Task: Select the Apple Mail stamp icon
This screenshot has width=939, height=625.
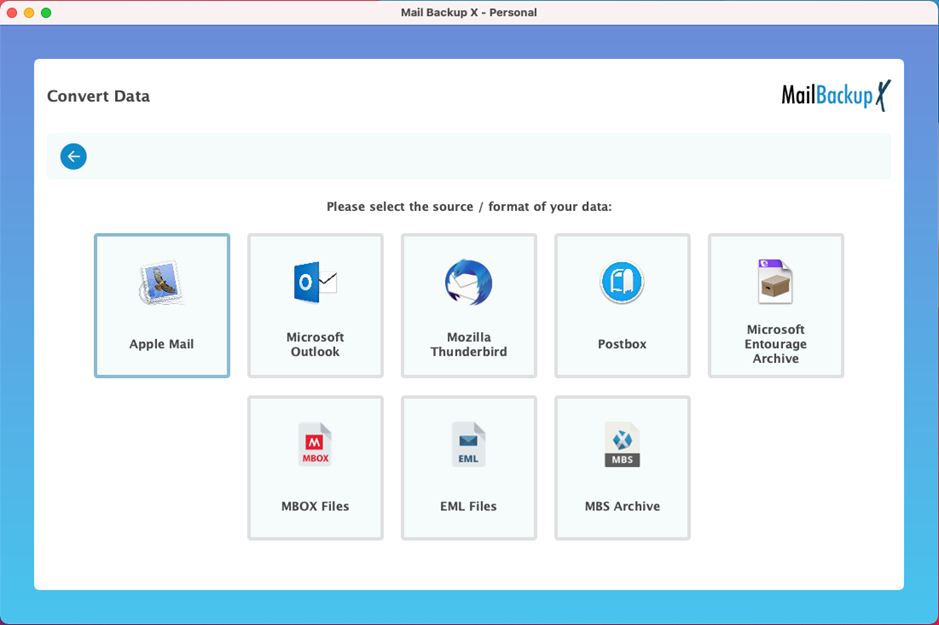Action: click(x=161, y=283)
